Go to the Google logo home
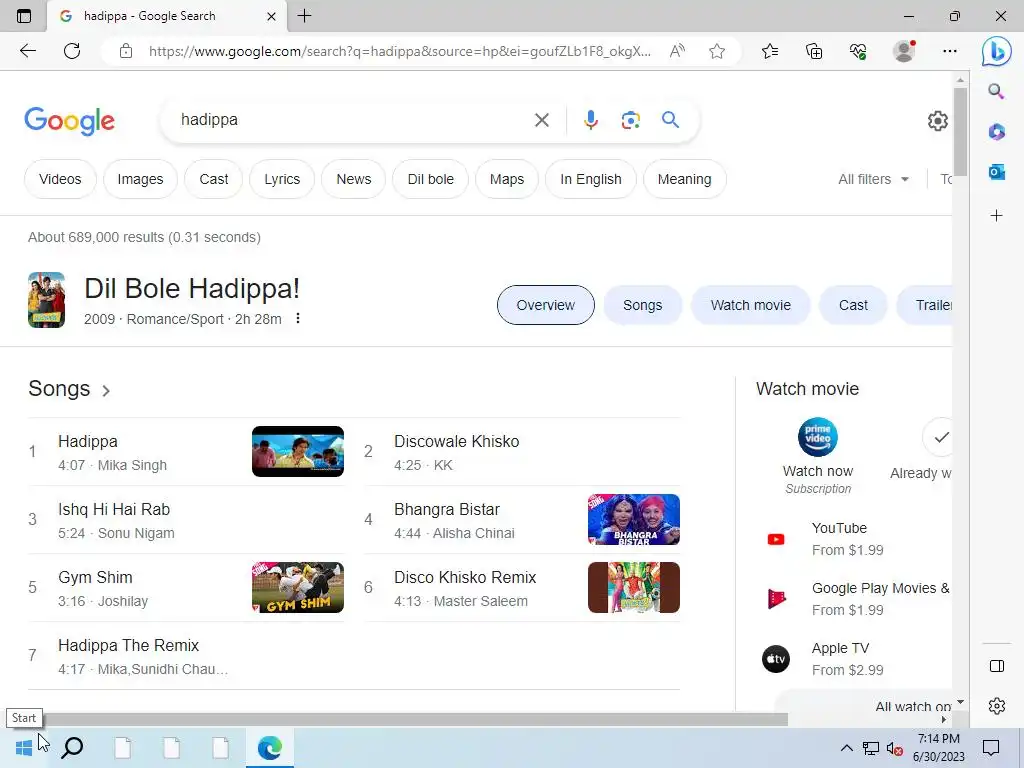Screen dimensions: 1024x768 [x=69, y=121]
